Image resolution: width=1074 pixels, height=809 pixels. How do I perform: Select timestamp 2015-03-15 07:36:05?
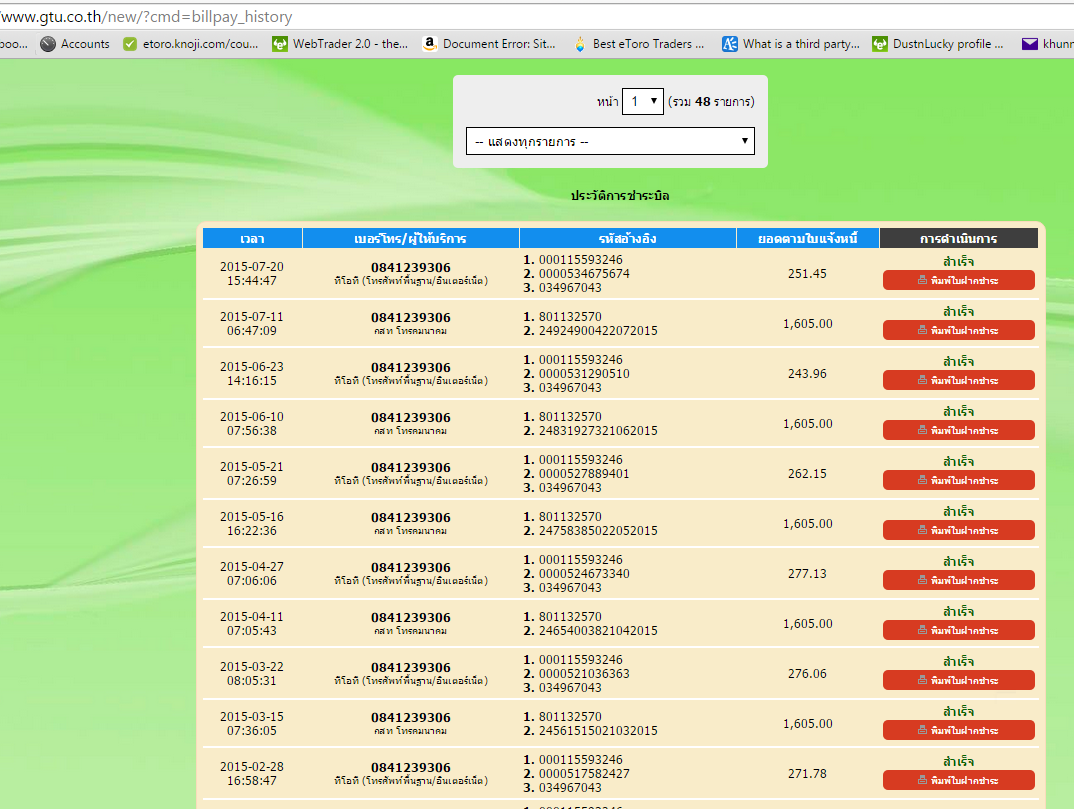click(251, 723)
